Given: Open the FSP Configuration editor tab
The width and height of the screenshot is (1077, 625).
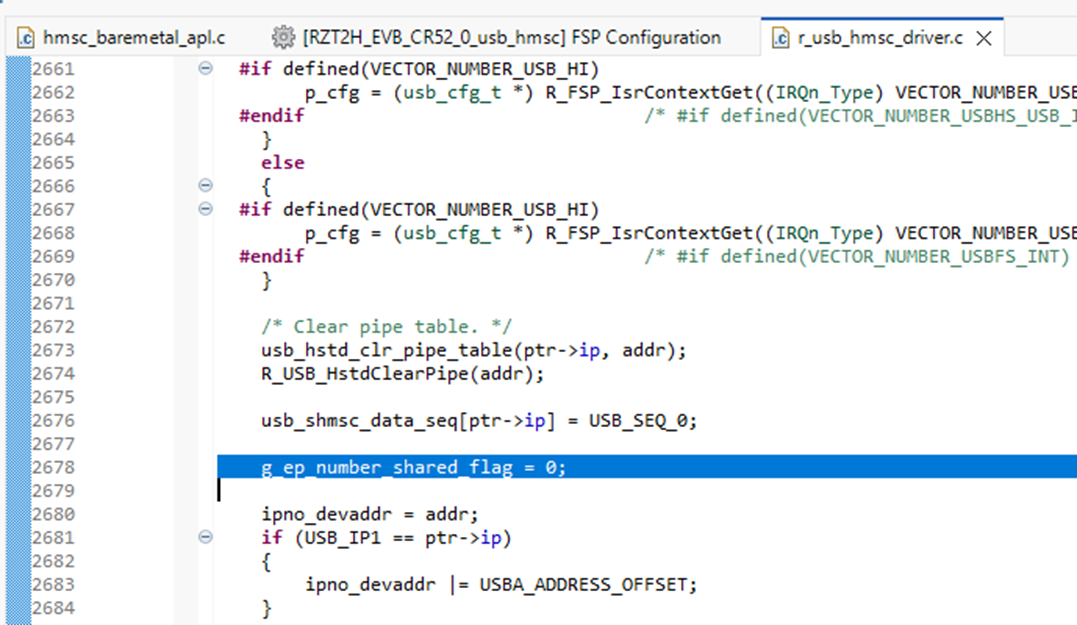Looking at the screenshot, I should click(511, 38).
